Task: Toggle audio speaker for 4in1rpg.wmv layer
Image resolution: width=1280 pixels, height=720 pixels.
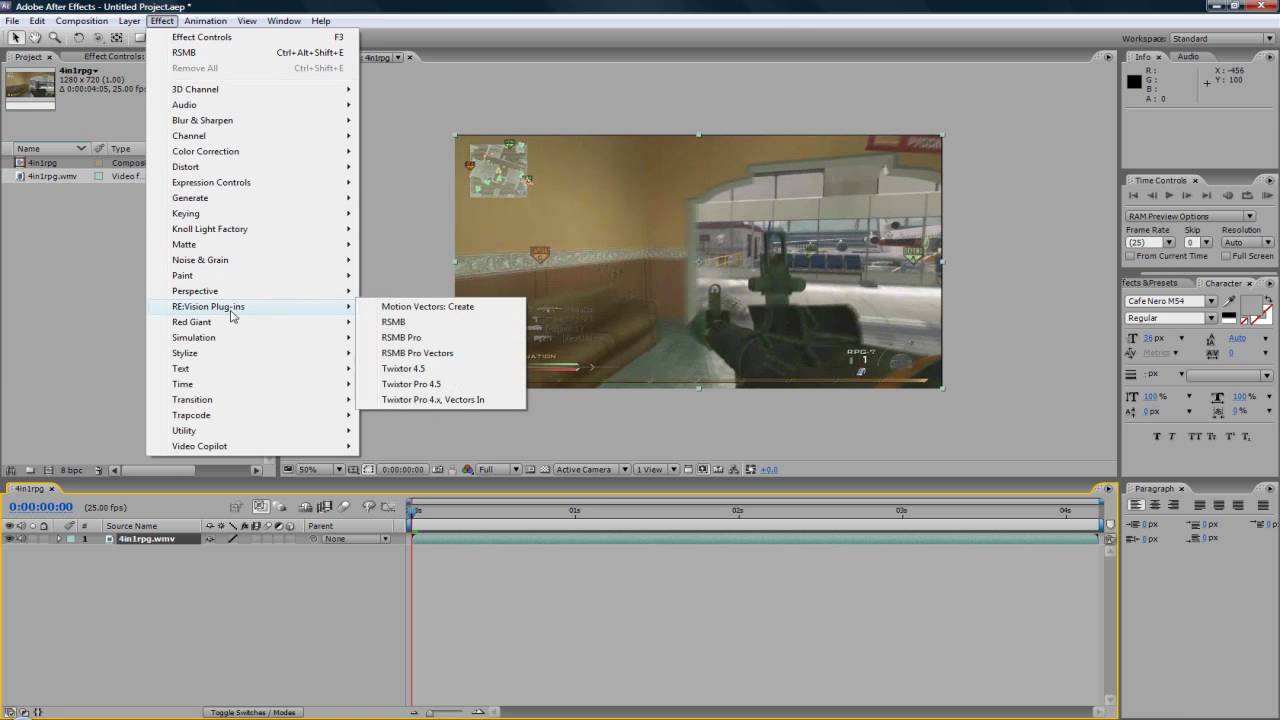Action: (21, 539)
